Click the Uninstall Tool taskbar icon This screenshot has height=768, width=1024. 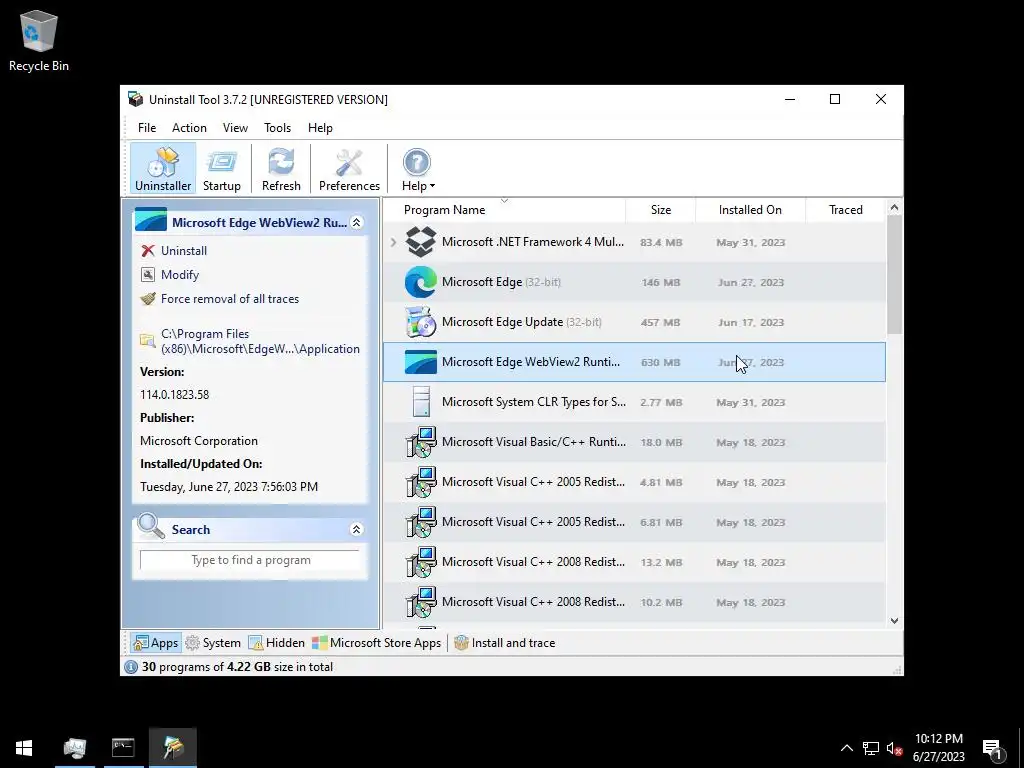click(x=172, y=748)
